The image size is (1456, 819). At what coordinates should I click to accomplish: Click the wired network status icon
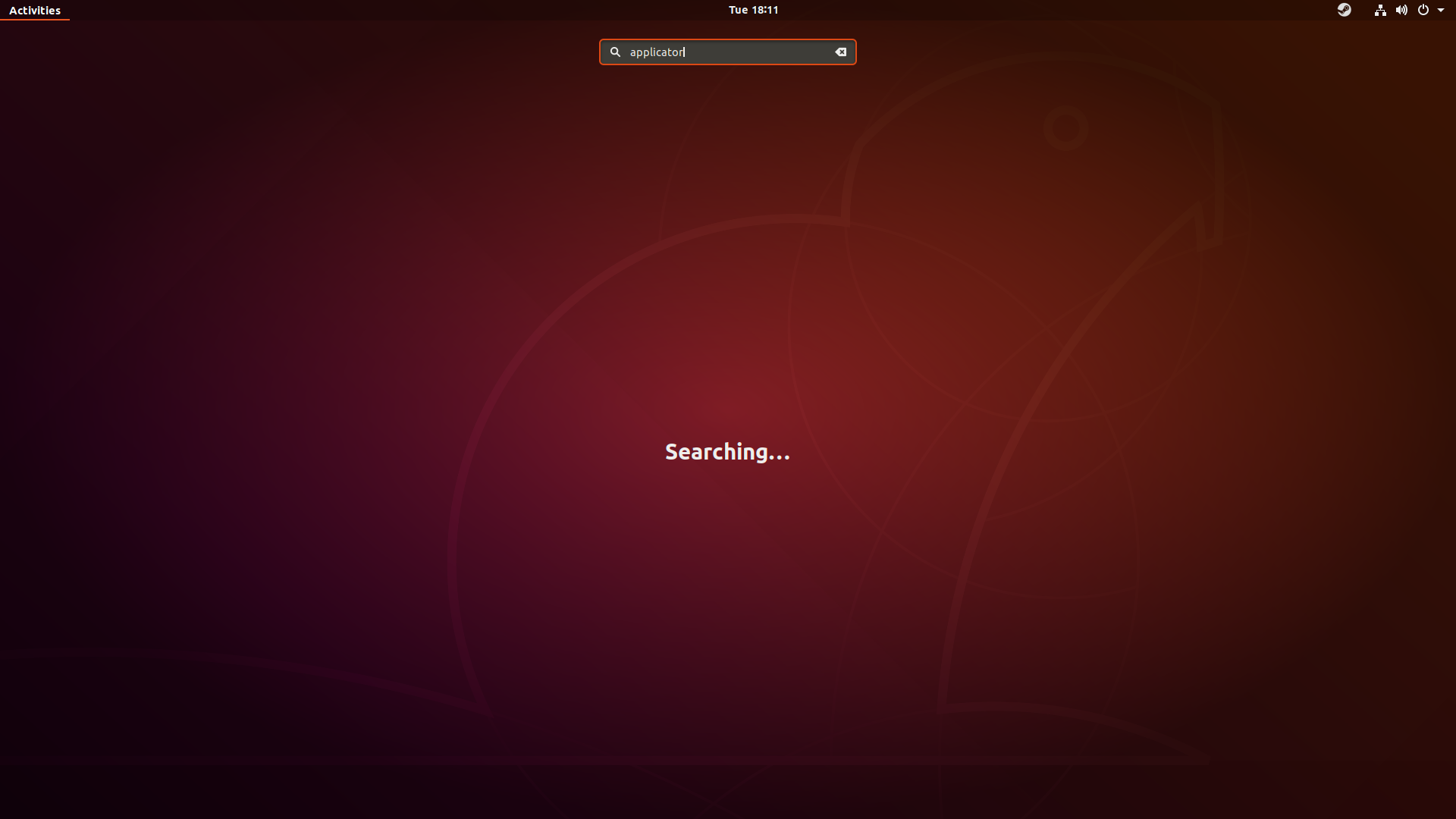(x=1380, y=10)
